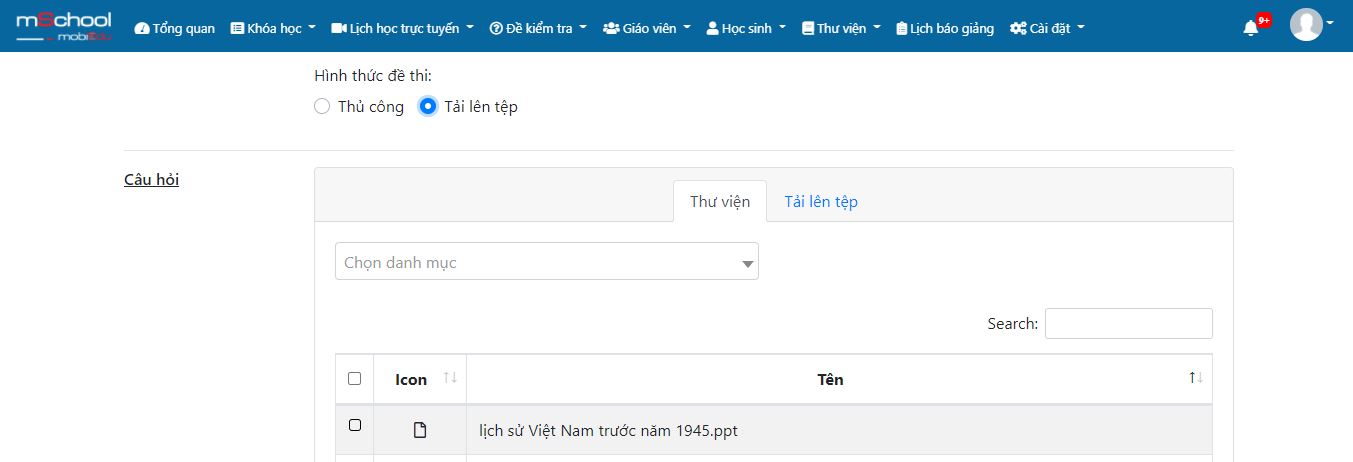The image size is (1353, 462).
Task: Expand the Cài đặt menu
Action: [1047, 28]
